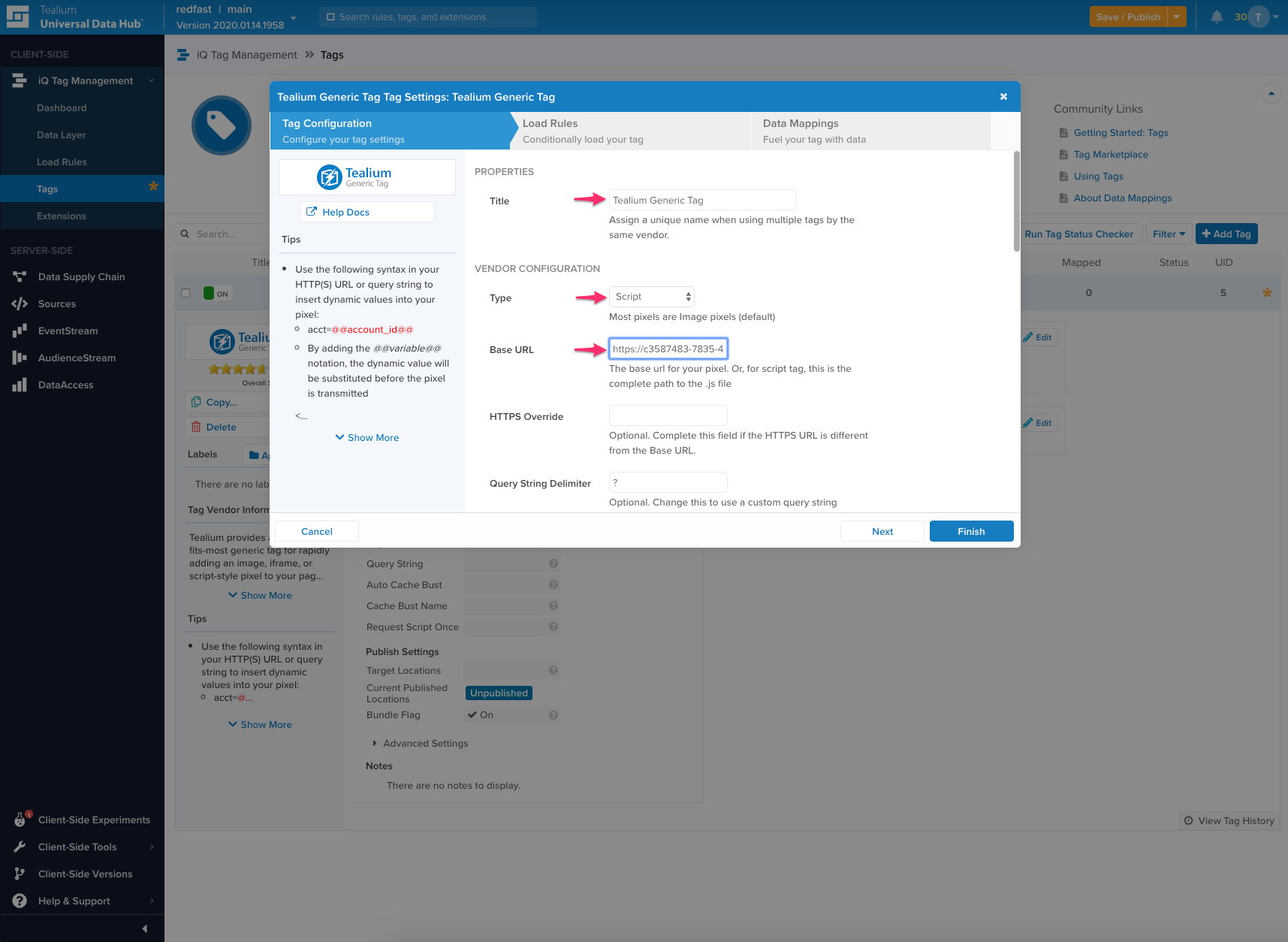Click help icon next to Request Script Once

tap(554, 626)
